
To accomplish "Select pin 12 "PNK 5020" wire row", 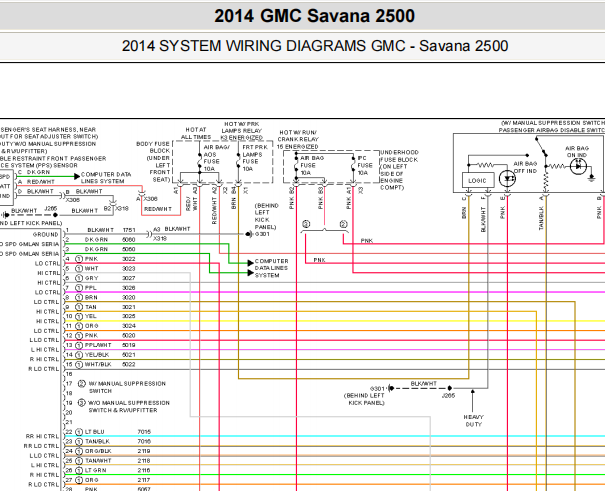I will click(x=100, y=336).
